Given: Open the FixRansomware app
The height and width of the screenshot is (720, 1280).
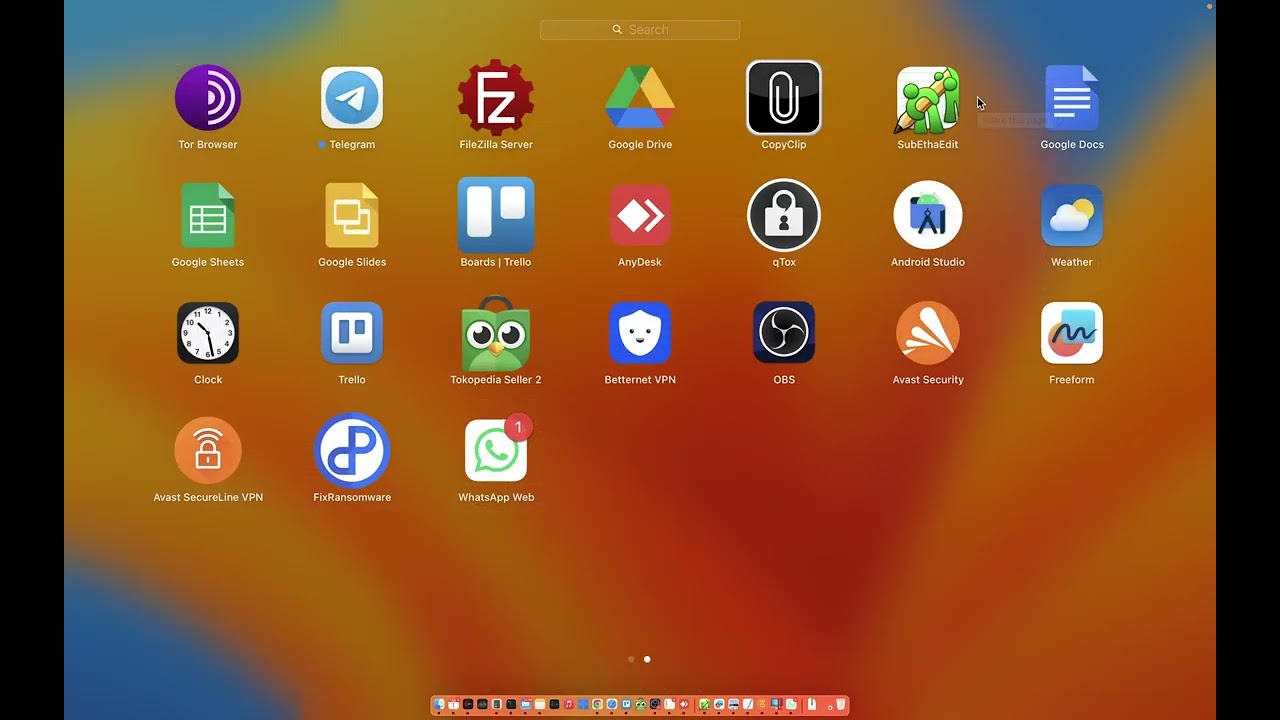Looking at the screenshot, I should [352, 450].
